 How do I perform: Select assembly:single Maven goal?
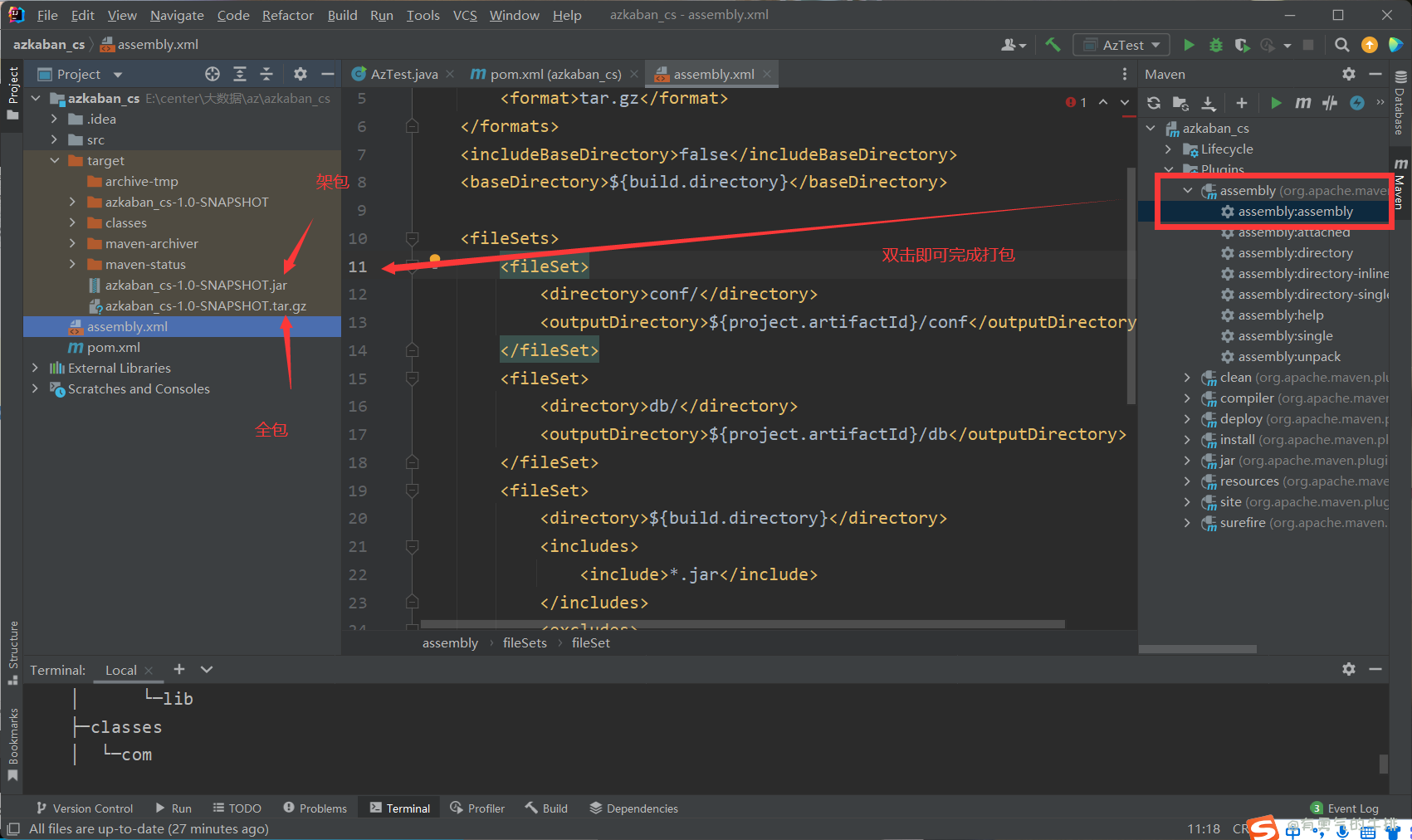(x=1285, y=336)
